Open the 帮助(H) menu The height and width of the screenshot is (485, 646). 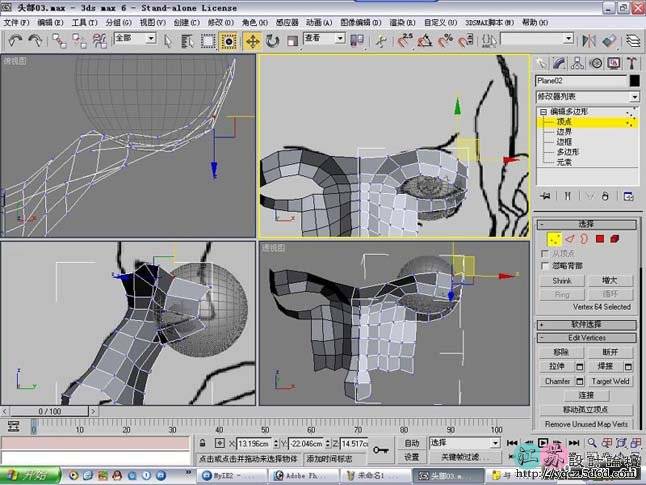pos(535,22)
